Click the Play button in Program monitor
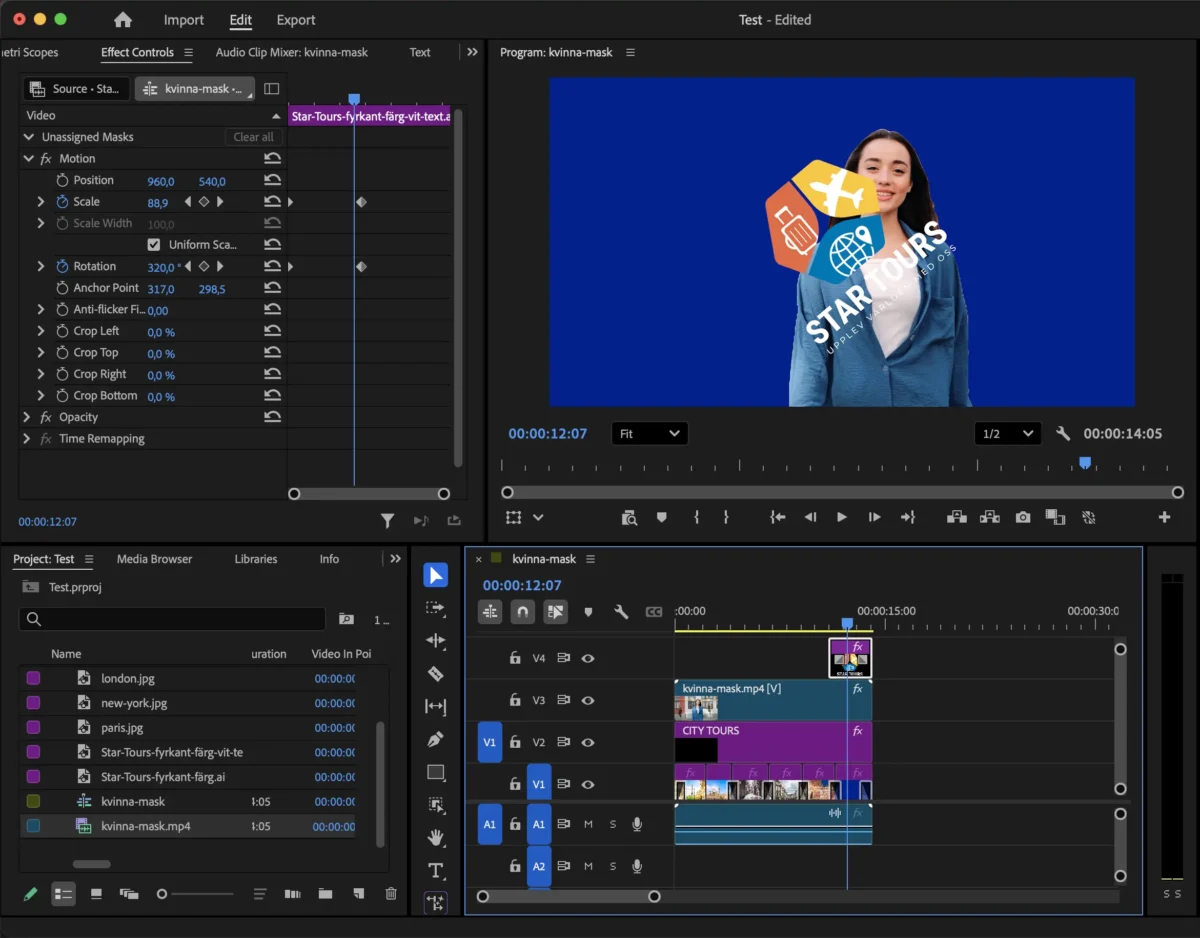Screen dimensions: 1200x938 (x=841, y=517)
